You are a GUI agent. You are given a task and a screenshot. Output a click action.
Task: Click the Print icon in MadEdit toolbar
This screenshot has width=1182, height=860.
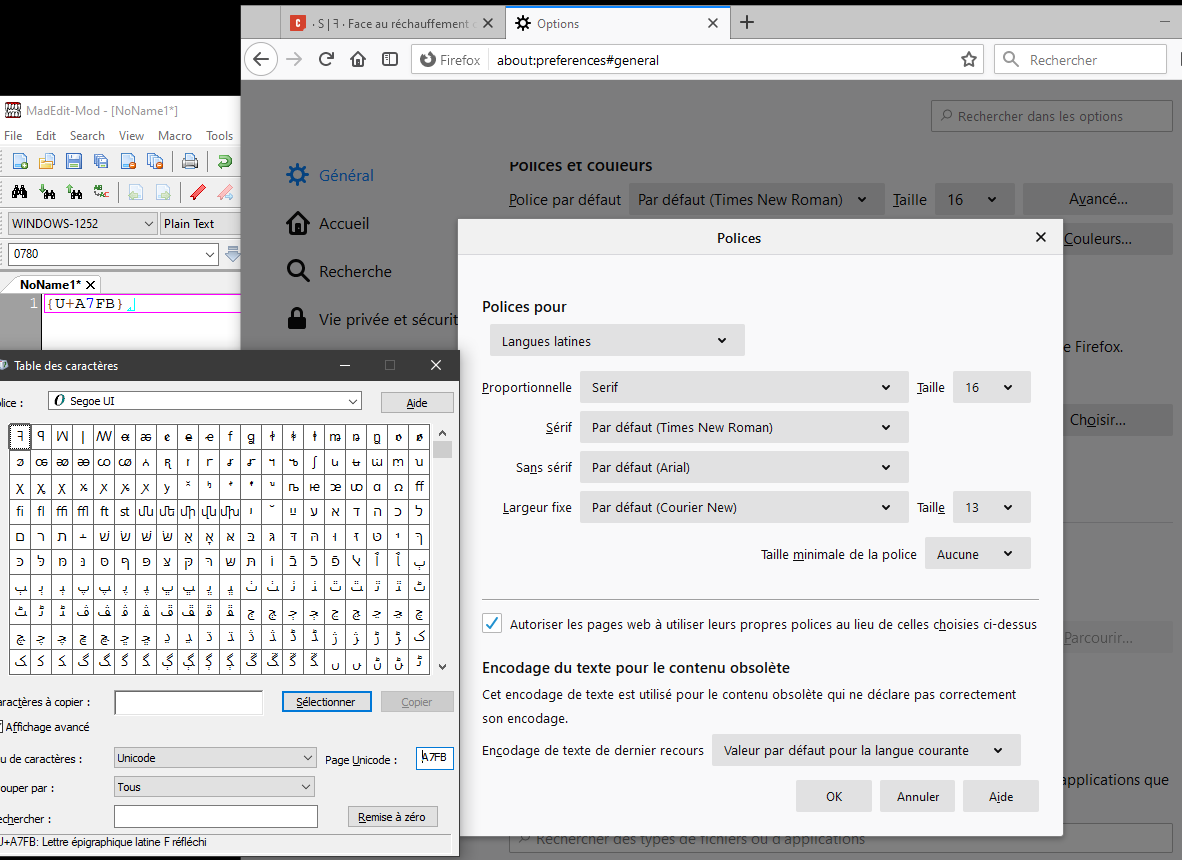[x=189, y=162]
